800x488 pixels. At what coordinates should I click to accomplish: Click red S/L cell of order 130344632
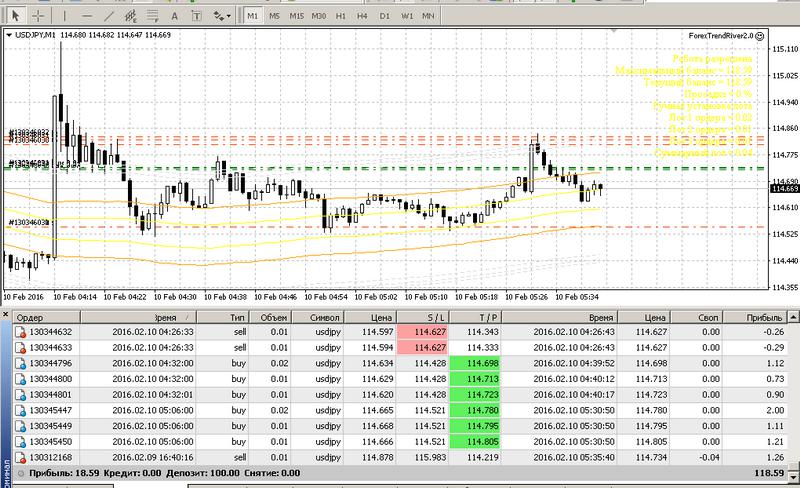[424, 331]
